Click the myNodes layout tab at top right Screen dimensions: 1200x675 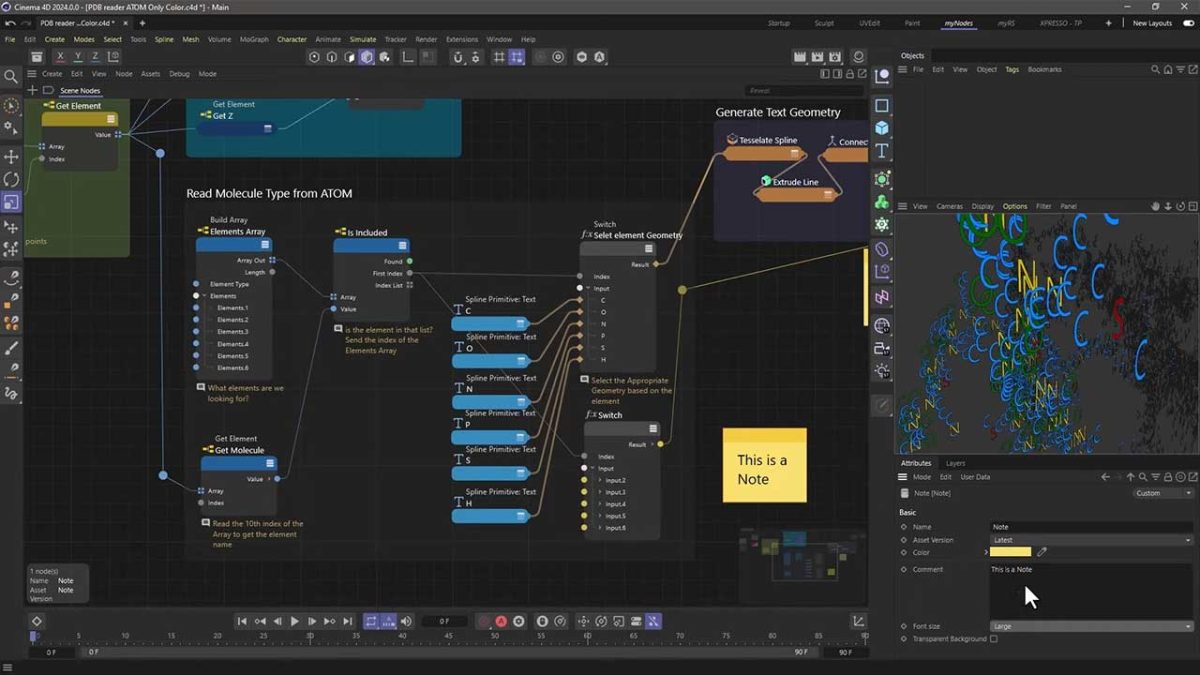click(x=959, y=21)
